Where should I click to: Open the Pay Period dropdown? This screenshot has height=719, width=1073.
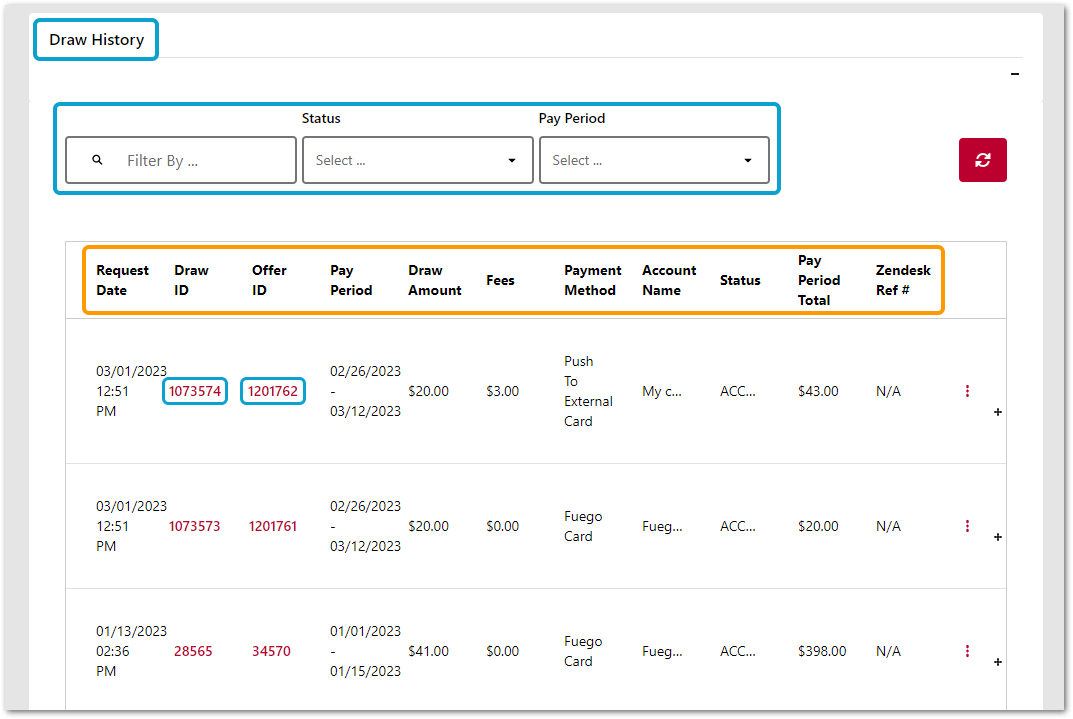[654, 160]
